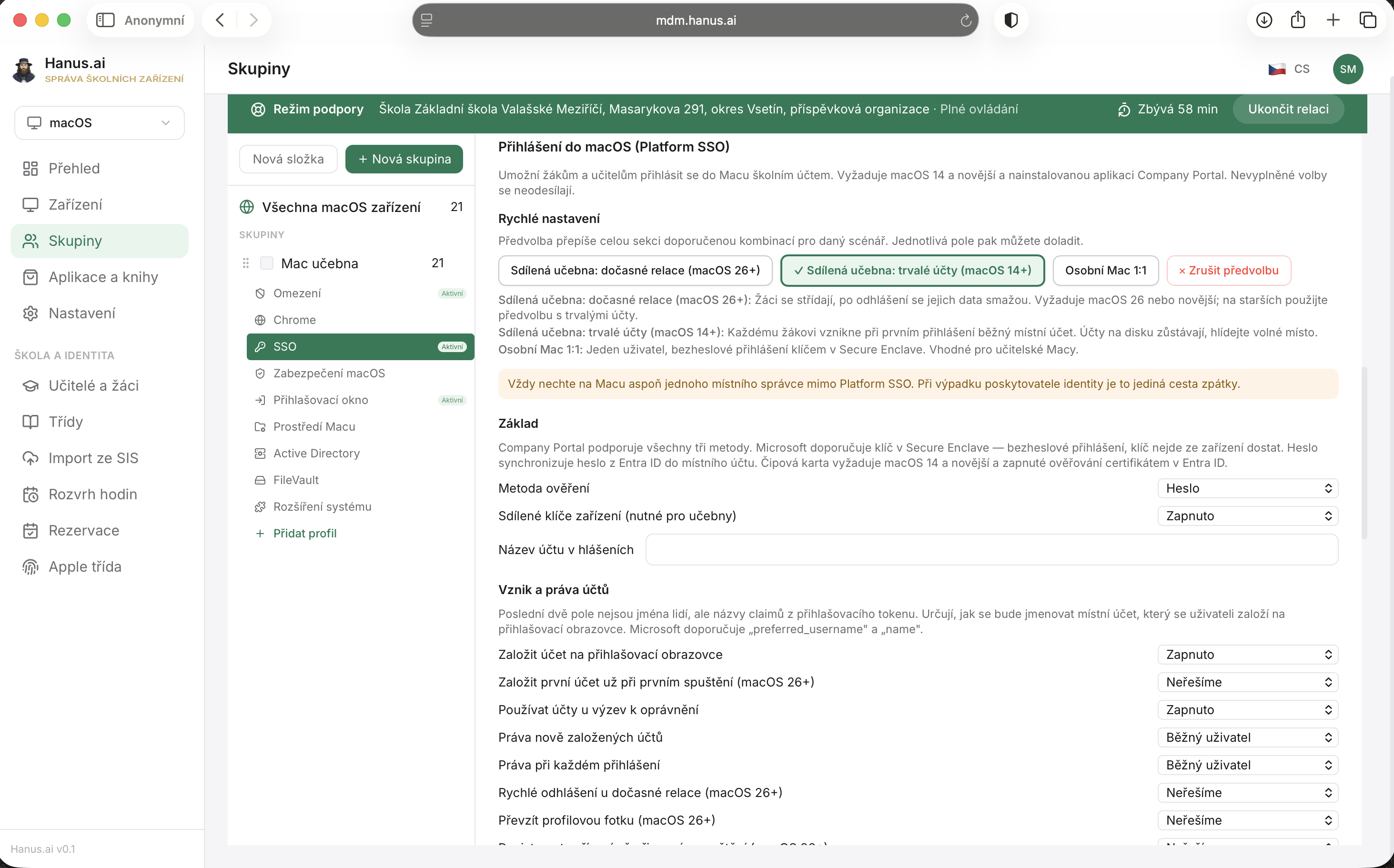
Task: Click the cloud upload icon for Import ze SIS
Action: (30, 458)
